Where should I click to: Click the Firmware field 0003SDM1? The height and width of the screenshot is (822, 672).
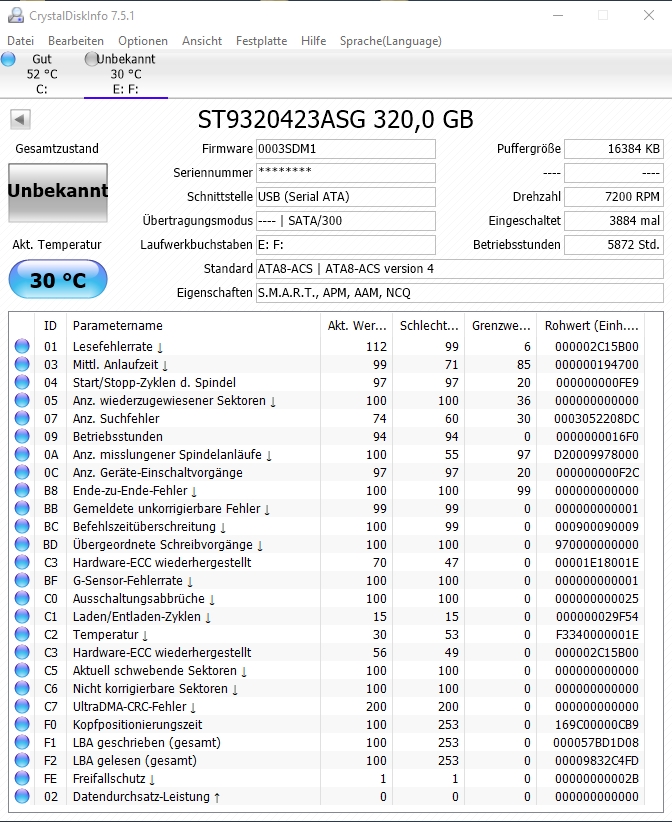tap(345, 149)
